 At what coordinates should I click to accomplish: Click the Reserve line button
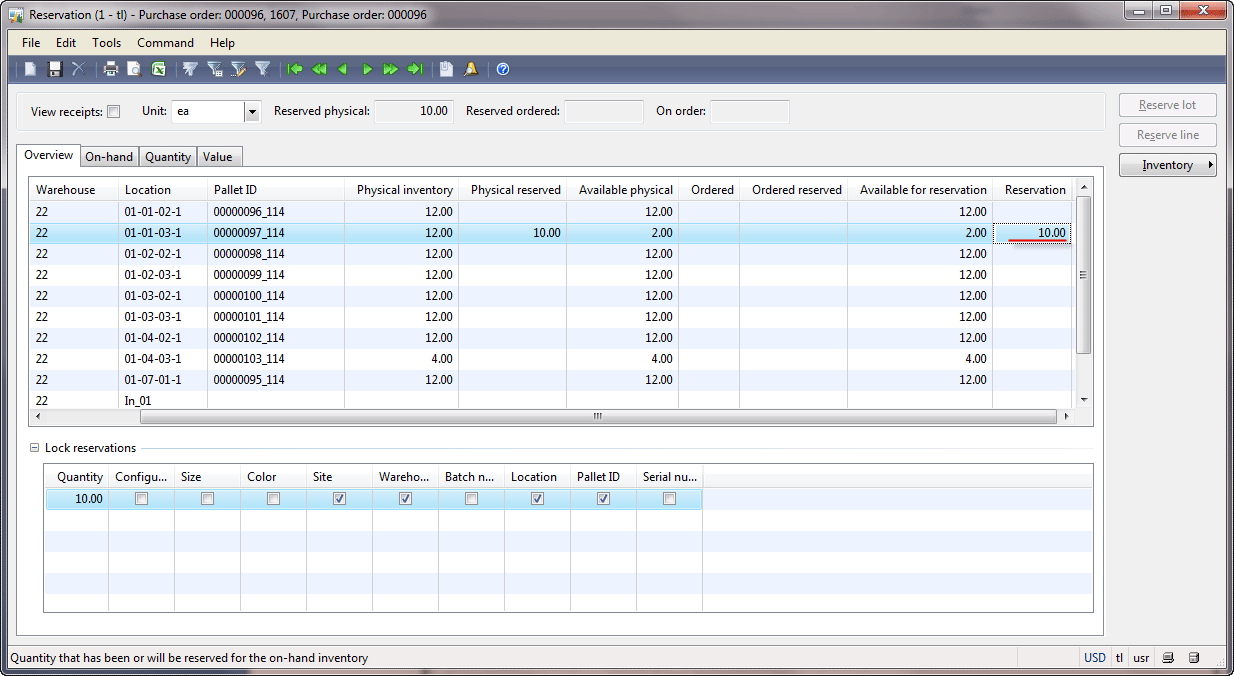(x=1168, y=135)
